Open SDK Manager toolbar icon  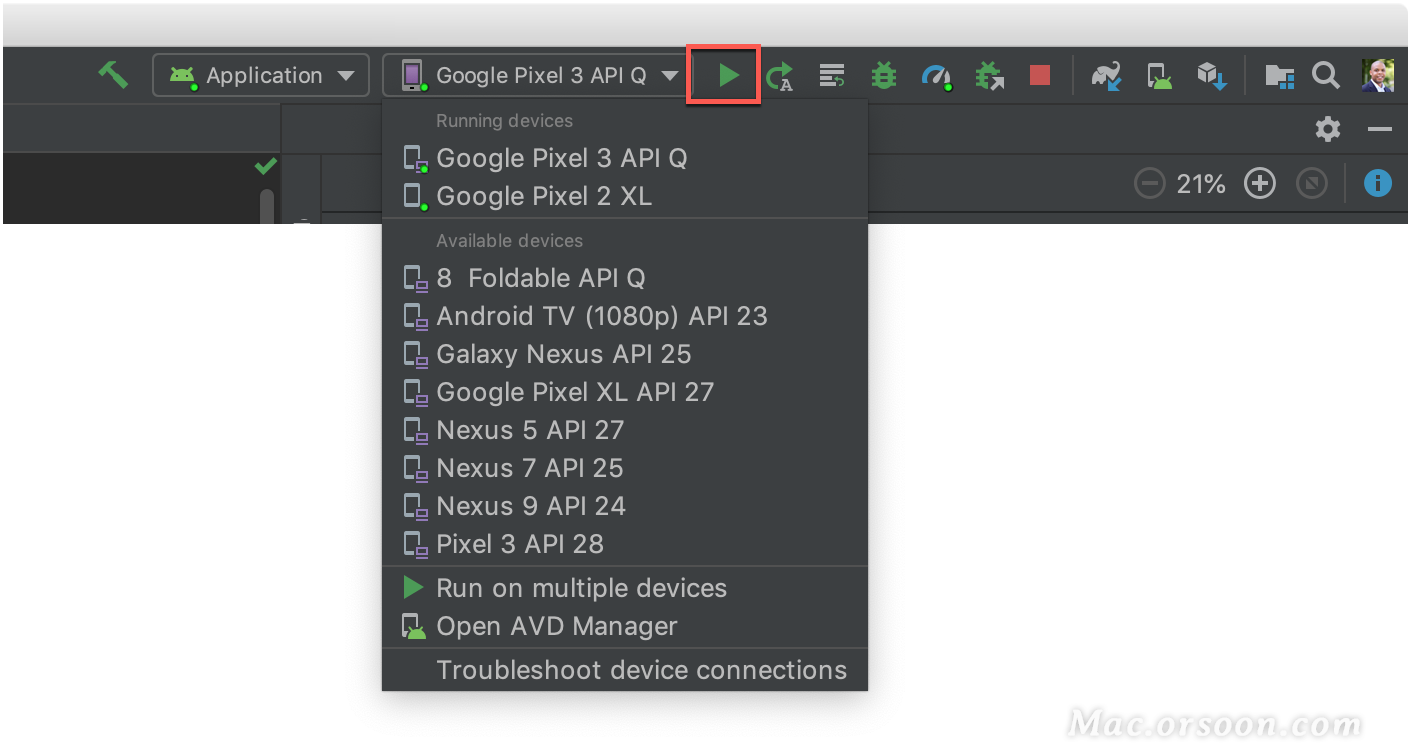pos(1211,76)
